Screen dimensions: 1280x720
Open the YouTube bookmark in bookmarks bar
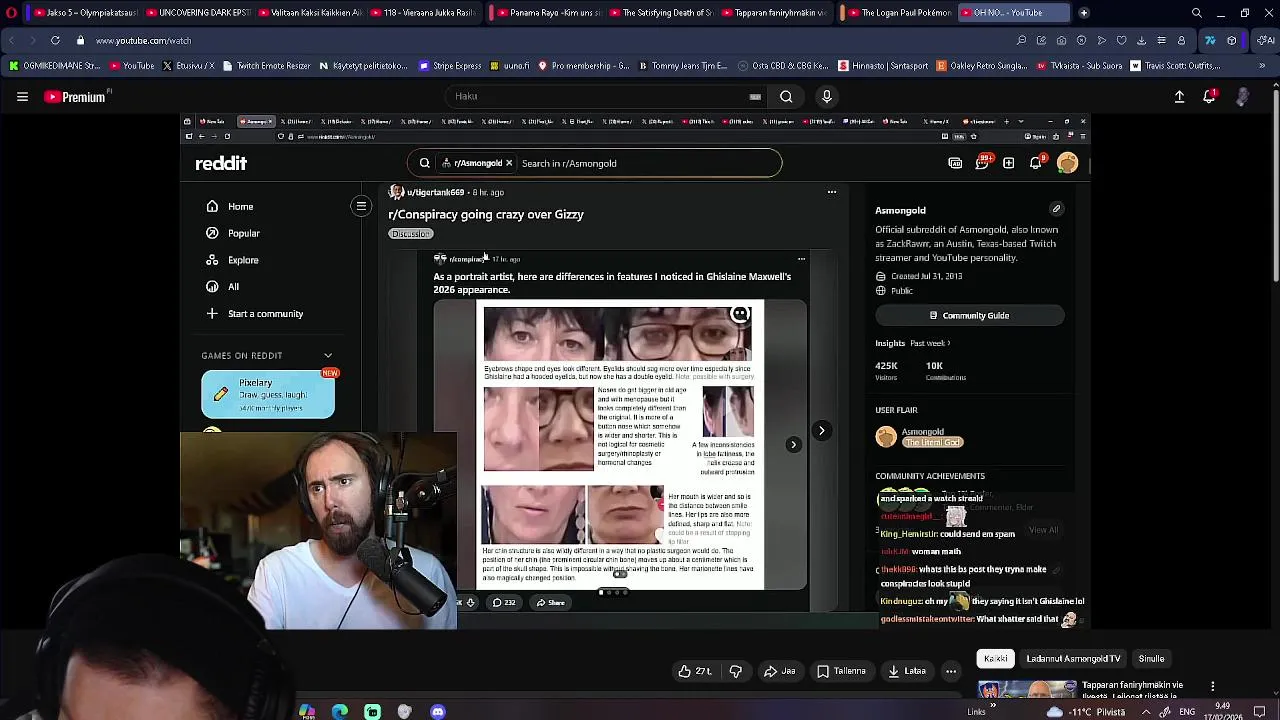point(132,66)
